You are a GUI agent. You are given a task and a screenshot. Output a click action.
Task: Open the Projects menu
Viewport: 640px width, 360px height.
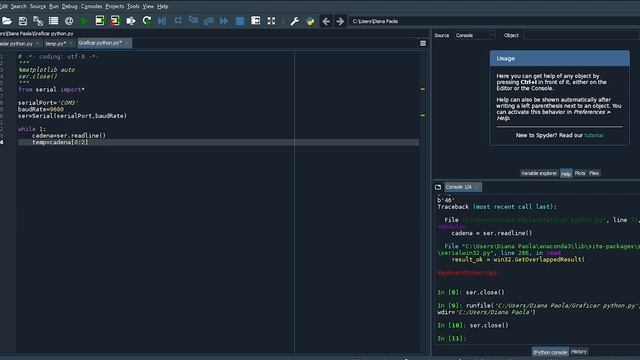tap(115, 6)
